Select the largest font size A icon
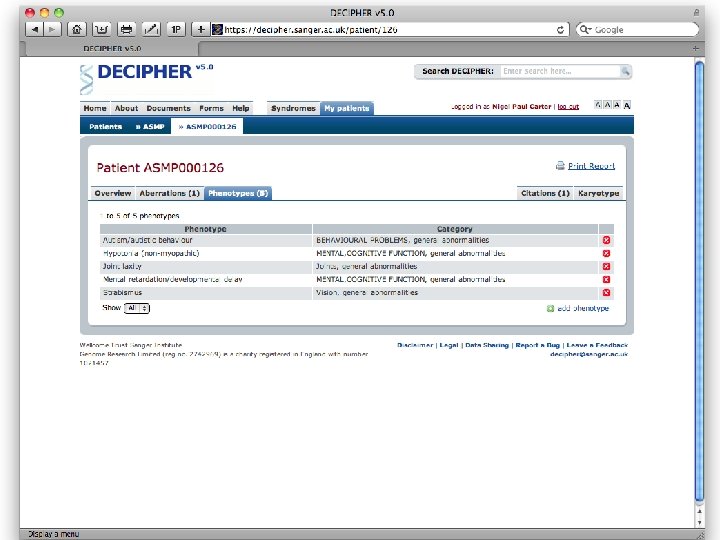The width and height of the screenshot is (720, 540). [627, 105]
